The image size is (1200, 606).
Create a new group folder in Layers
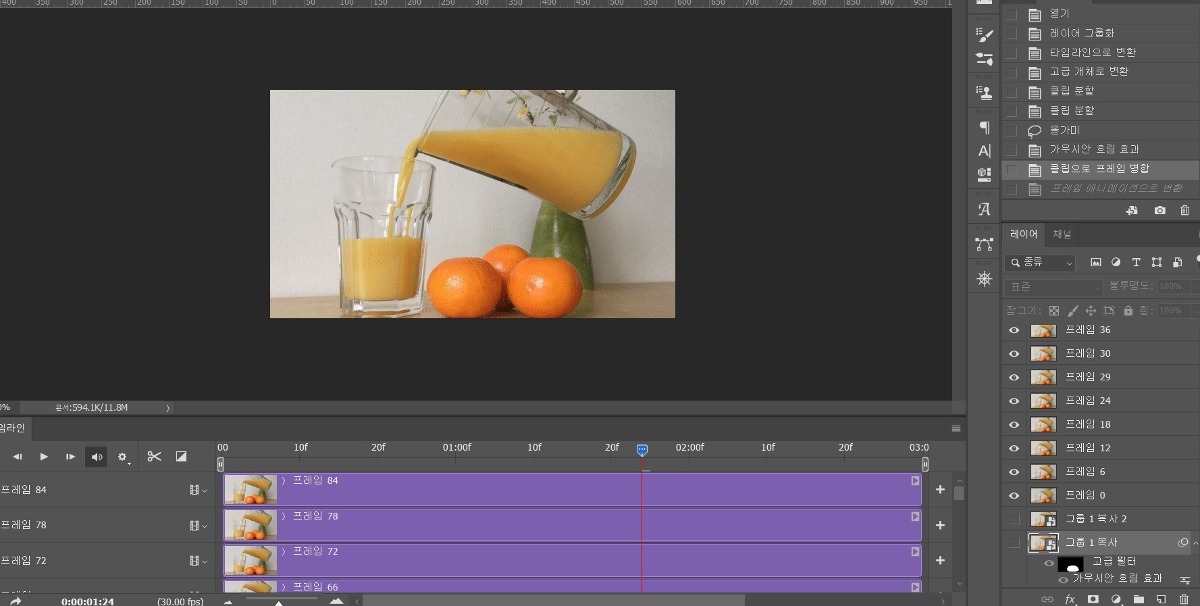(1138, 599)
